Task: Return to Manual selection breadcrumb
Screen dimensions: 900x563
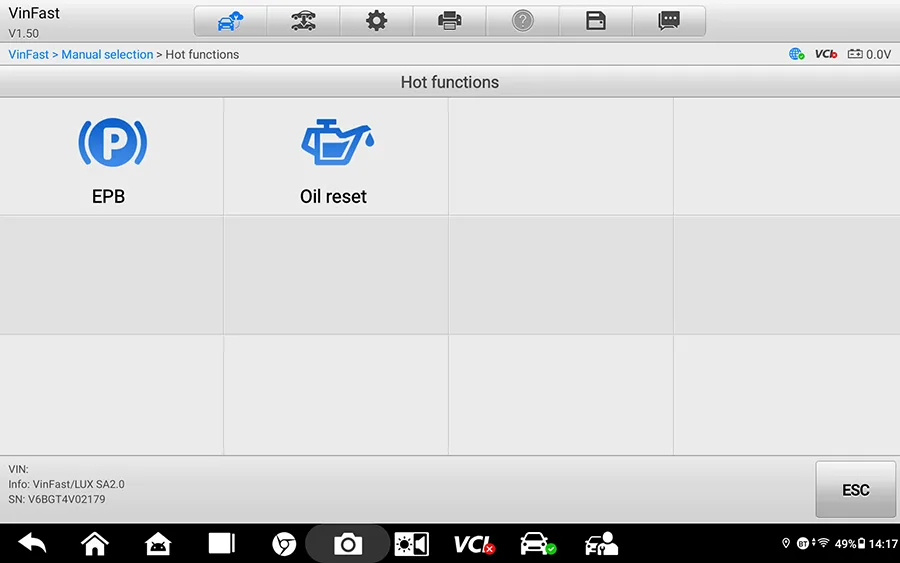Action: [x=107, y=55]
